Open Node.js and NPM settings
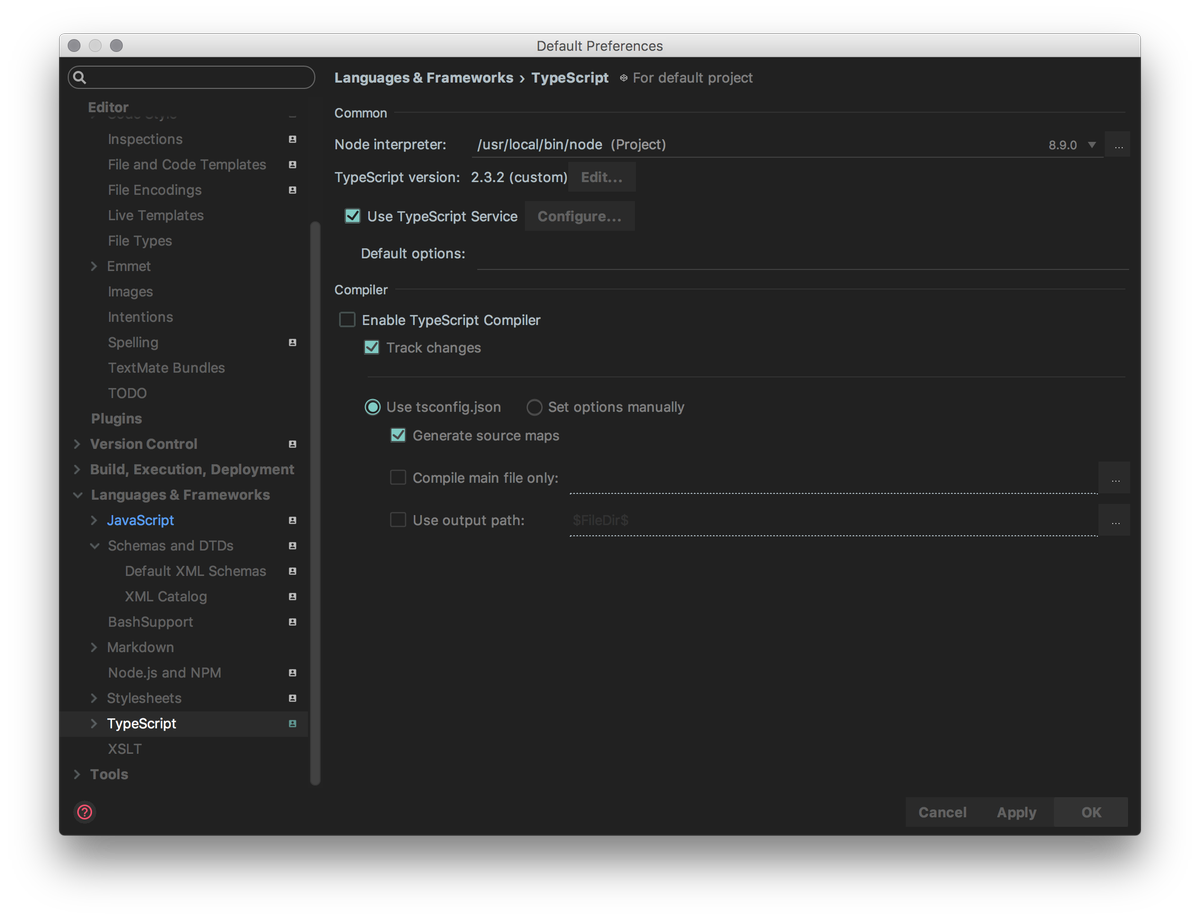1200x920 pixels. coord(164,673)
